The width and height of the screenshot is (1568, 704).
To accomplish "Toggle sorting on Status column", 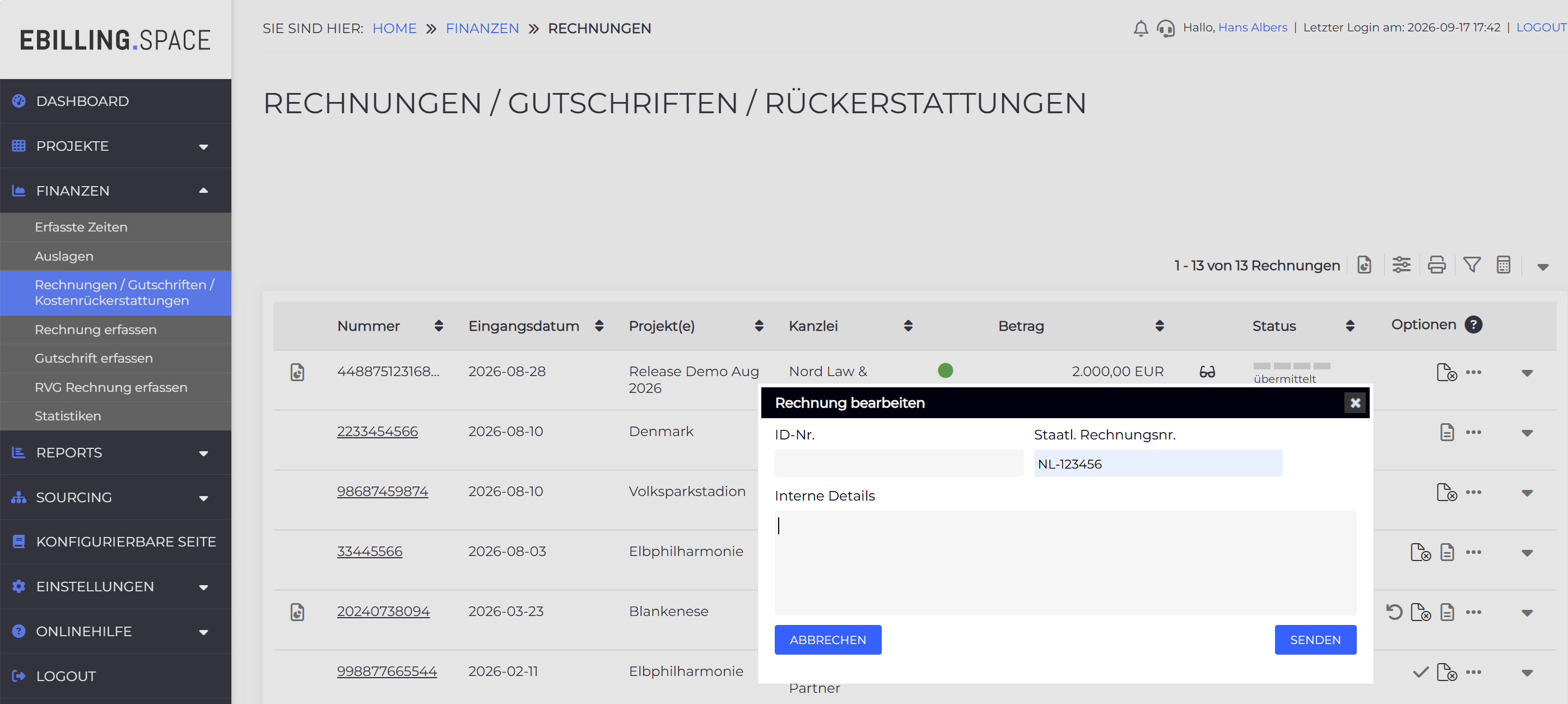I will (1350, 326).
